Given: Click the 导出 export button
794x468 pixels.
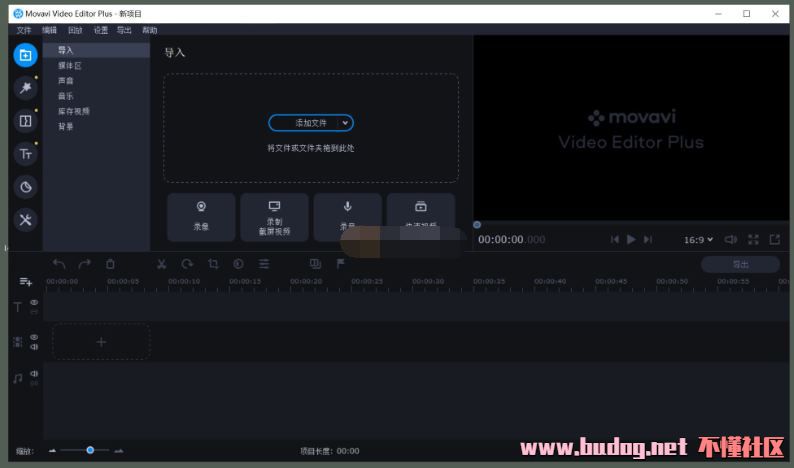Looking at the screenshot, I should (x=740, y=265).
